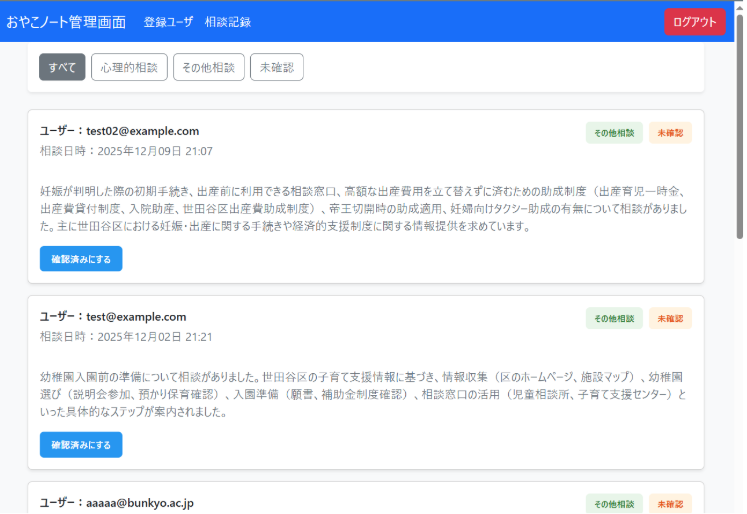Filter records by 心理的相談
The height and width of the screenshot is (514, 747).
[129, 67]
